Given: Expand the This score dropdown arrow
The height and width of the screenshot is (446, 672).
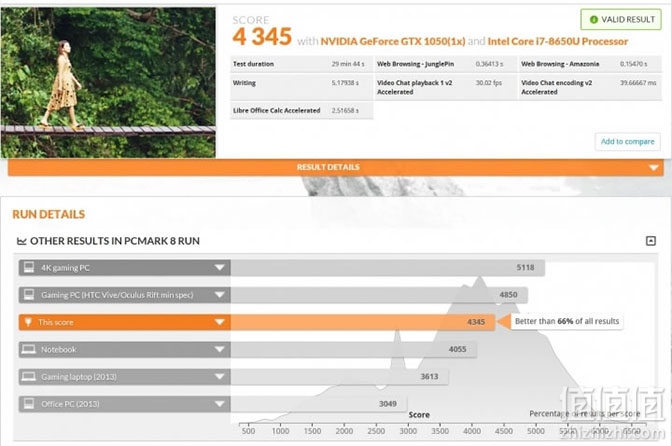Looking at the screenshot, I should pyautogui.click(x=219, y=322).
